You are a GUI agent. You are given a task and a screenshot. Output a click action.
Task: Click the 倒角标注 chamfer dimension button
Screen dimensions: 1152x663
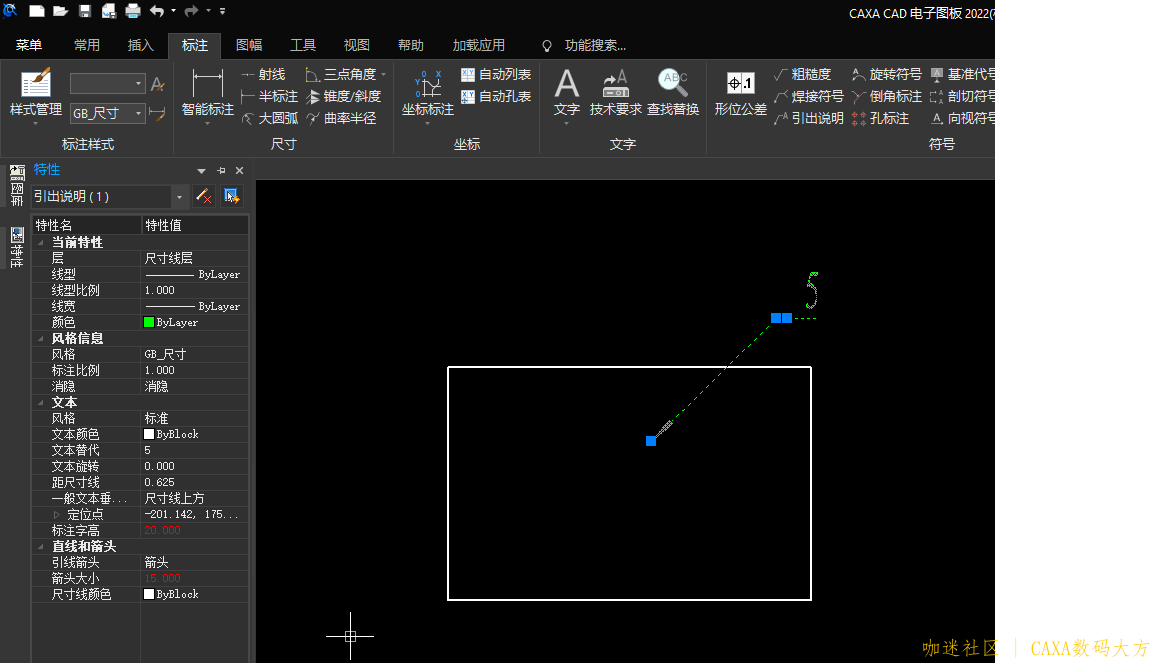click(886, 96)
